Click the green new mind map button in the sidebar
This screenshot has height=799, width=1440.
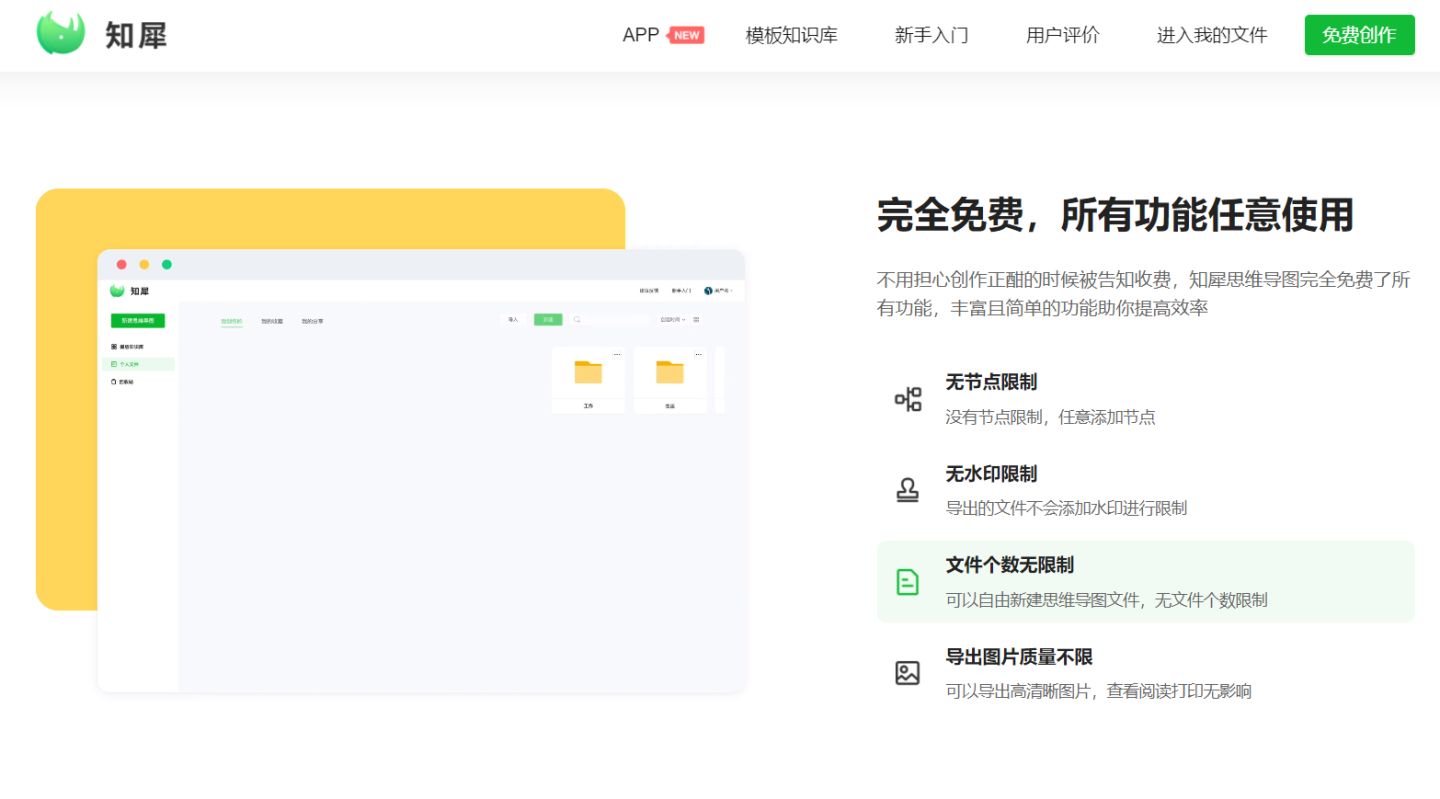(x=136, y=321)
